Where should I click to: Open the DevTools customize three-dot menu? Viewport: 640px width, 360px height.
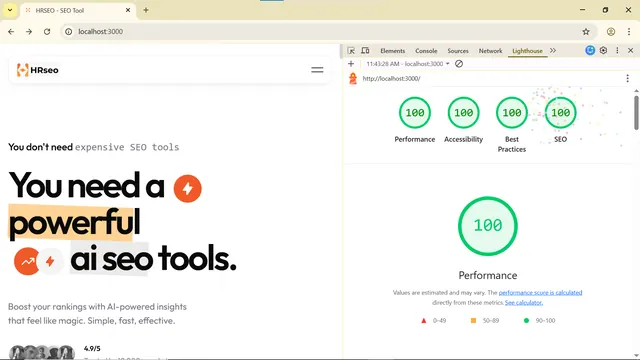click(617, 50)
